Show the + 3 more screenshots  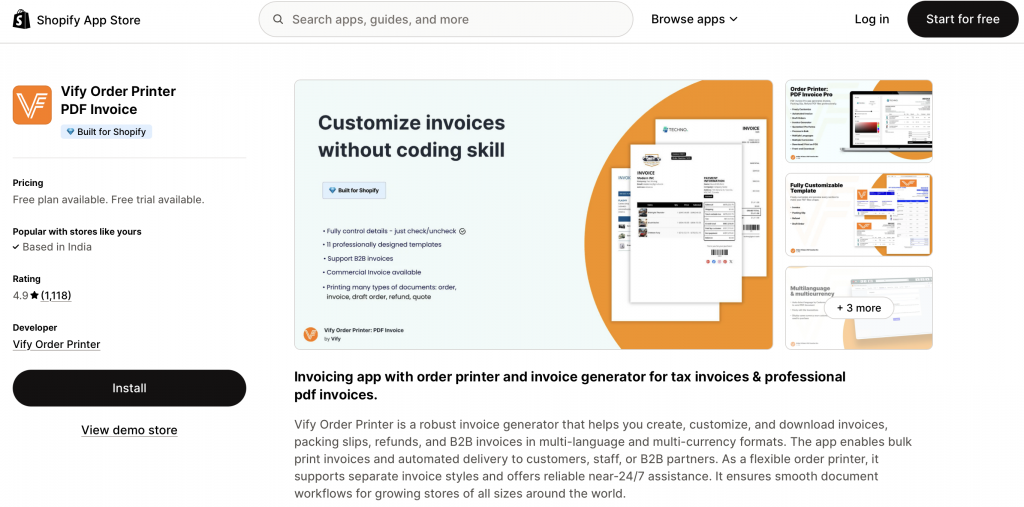(859, 308)
